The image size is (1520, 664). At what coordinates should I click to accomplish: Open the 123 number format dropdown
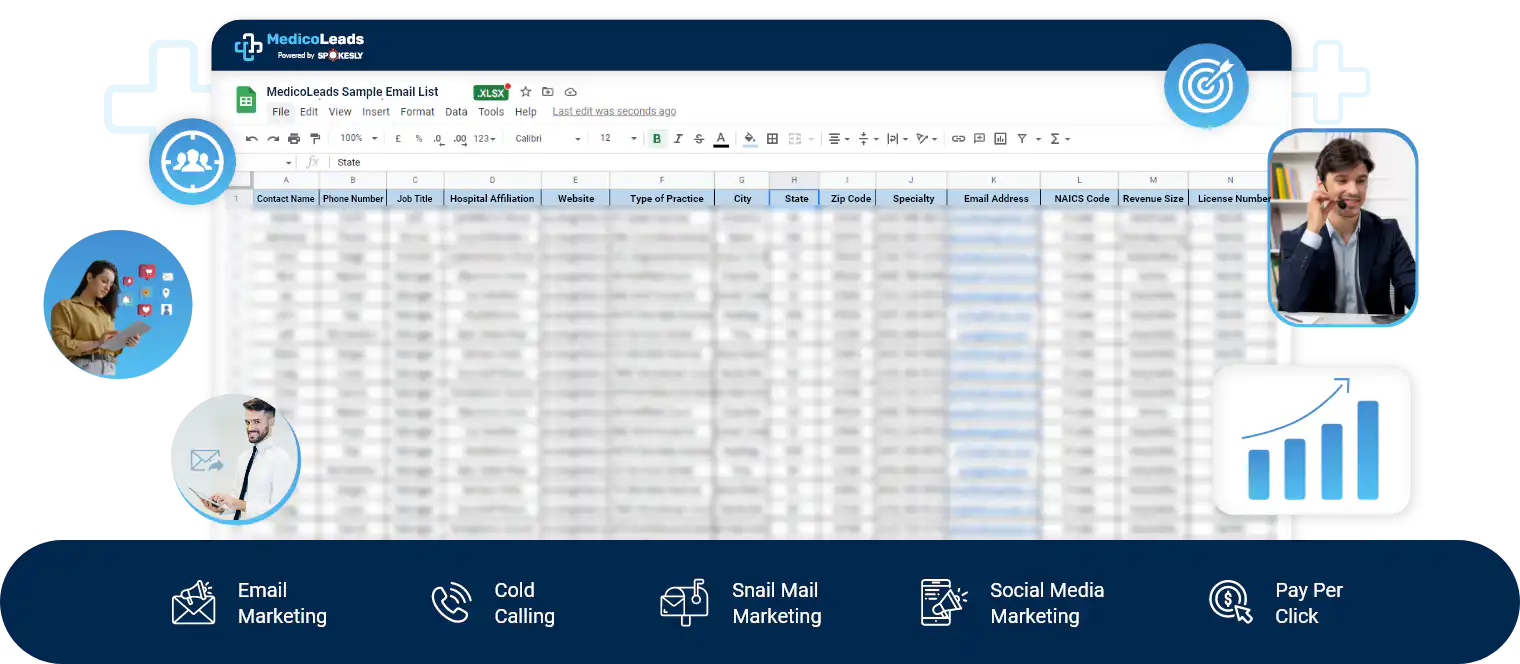click(x=485, y=139)
